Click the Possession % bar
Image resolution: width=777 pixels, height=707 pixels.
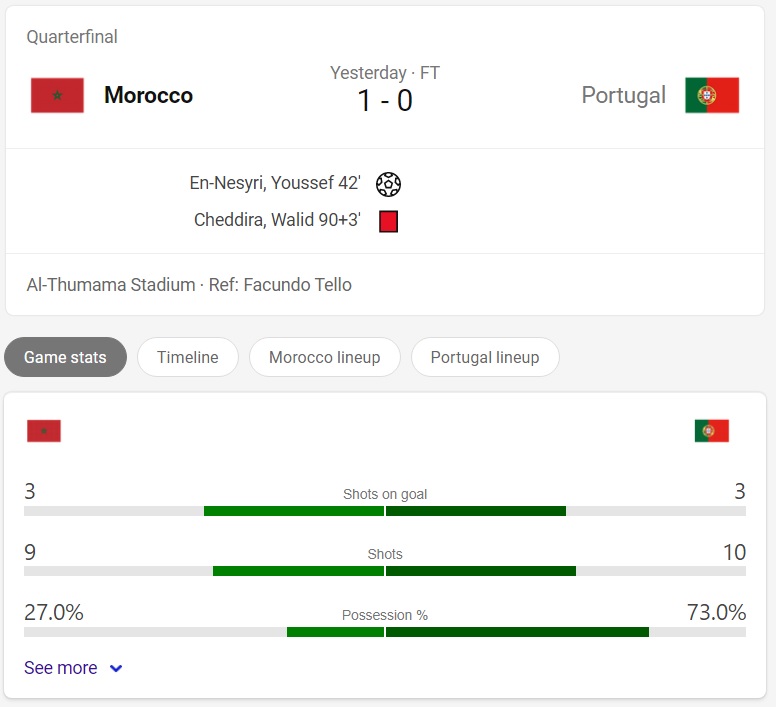(x=385, y=632)
